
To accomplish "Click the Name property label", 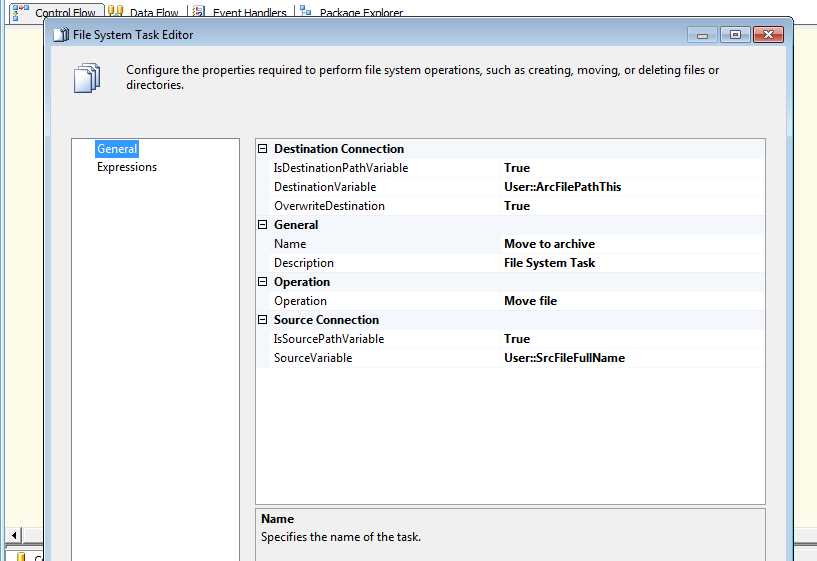I will click(x=290, y=244).
